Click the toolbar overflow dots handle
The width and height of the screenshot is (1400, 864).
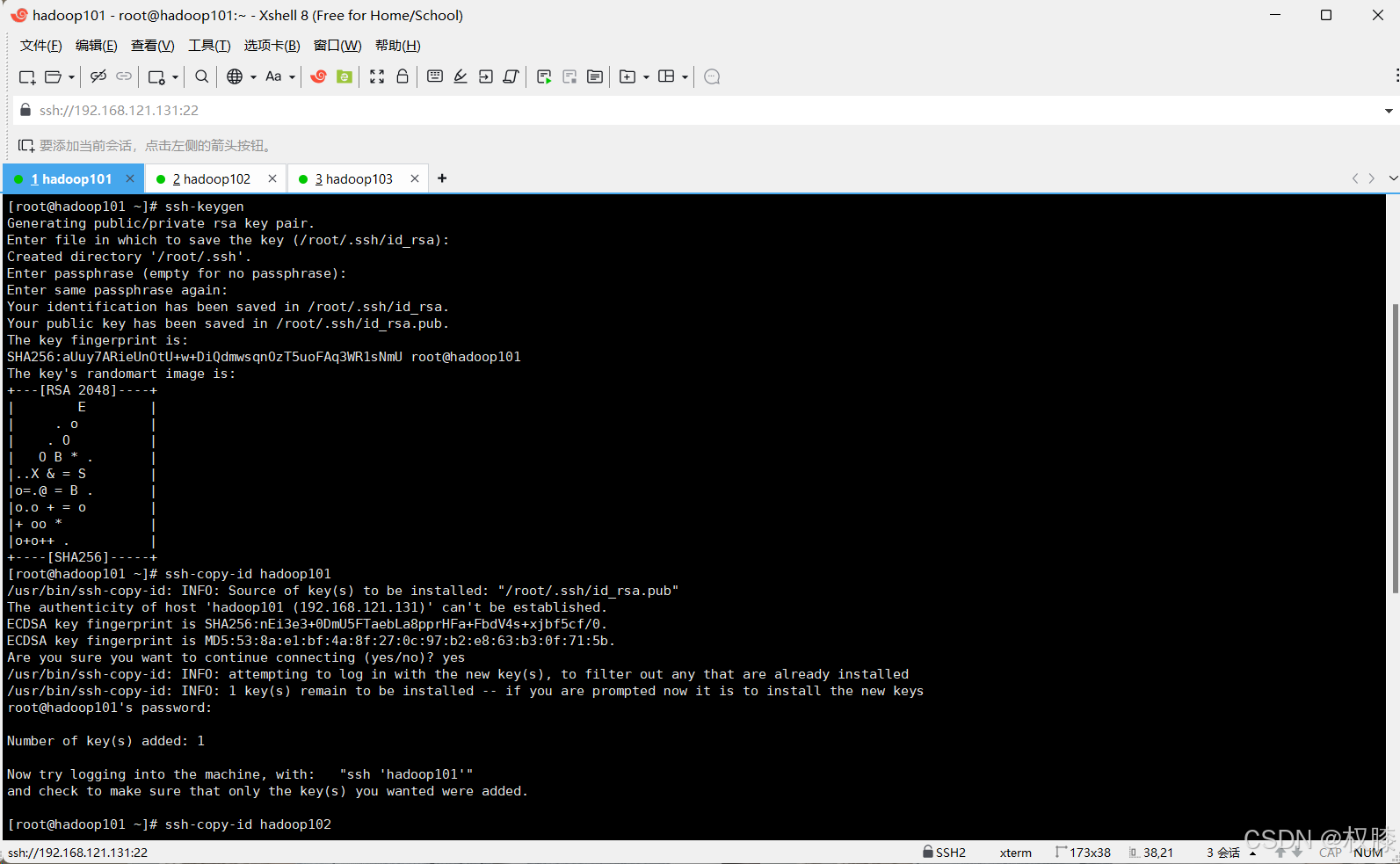point(1397,76)
